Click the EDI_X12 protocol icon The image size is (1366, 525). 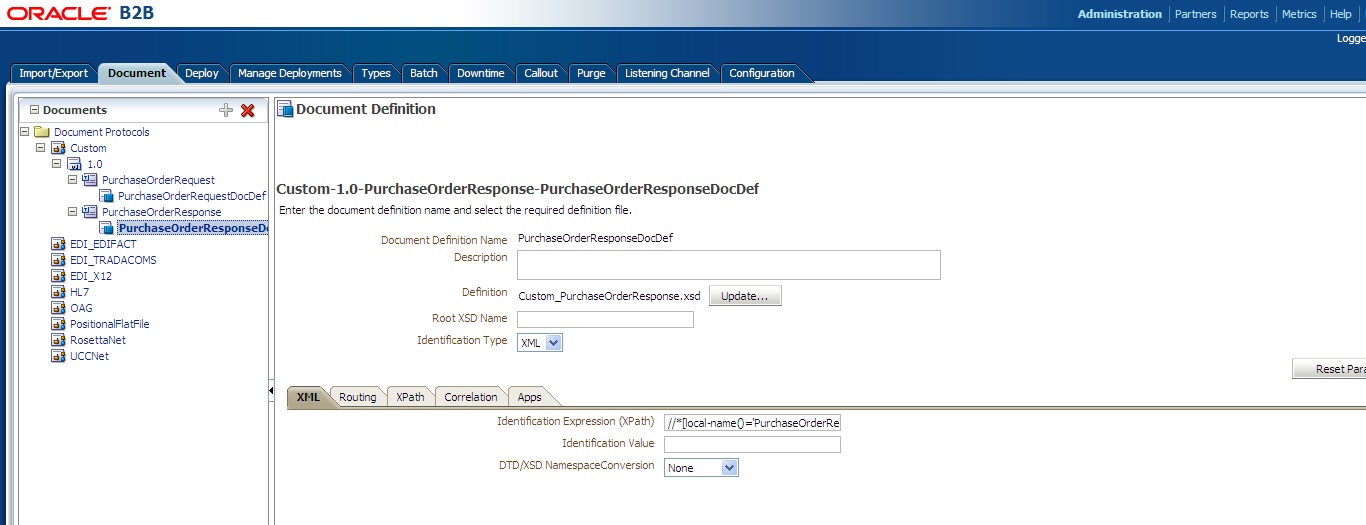(x=57, y=276)
